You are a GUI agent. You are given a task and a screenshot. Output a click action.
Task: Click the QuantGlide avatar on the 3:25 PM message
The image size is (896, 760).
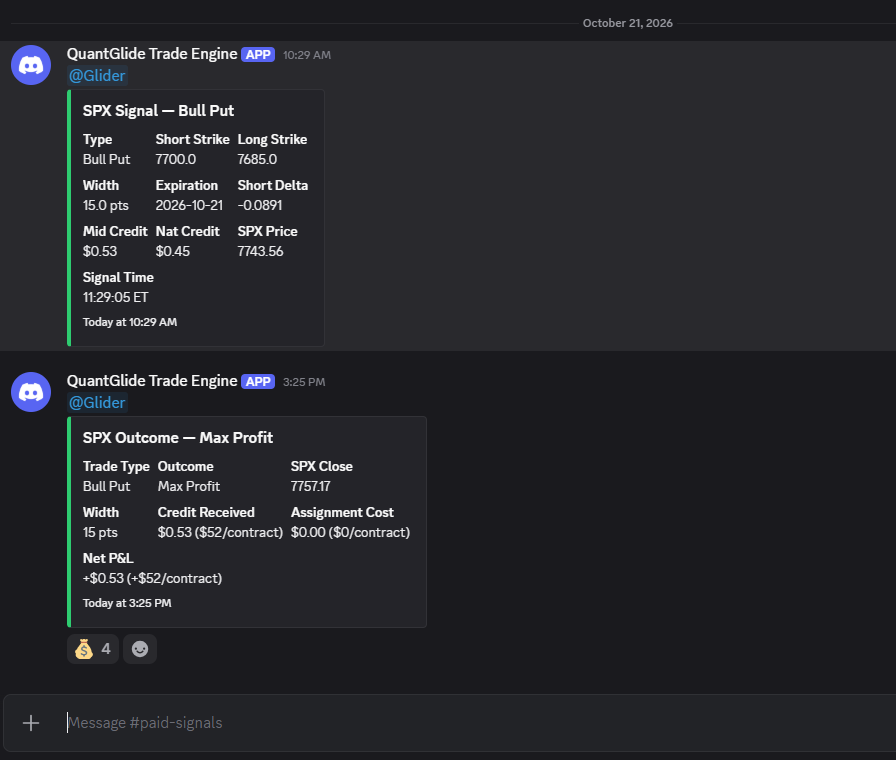pyautogui.click(x=31, y=392)
